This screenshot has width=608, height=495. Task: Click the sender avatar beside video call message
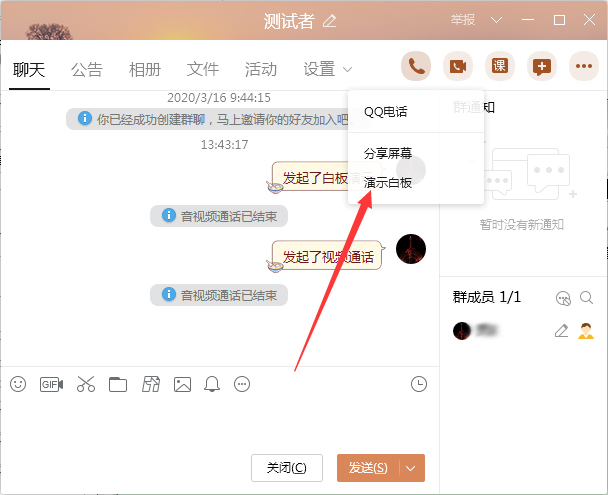point(411,249)
